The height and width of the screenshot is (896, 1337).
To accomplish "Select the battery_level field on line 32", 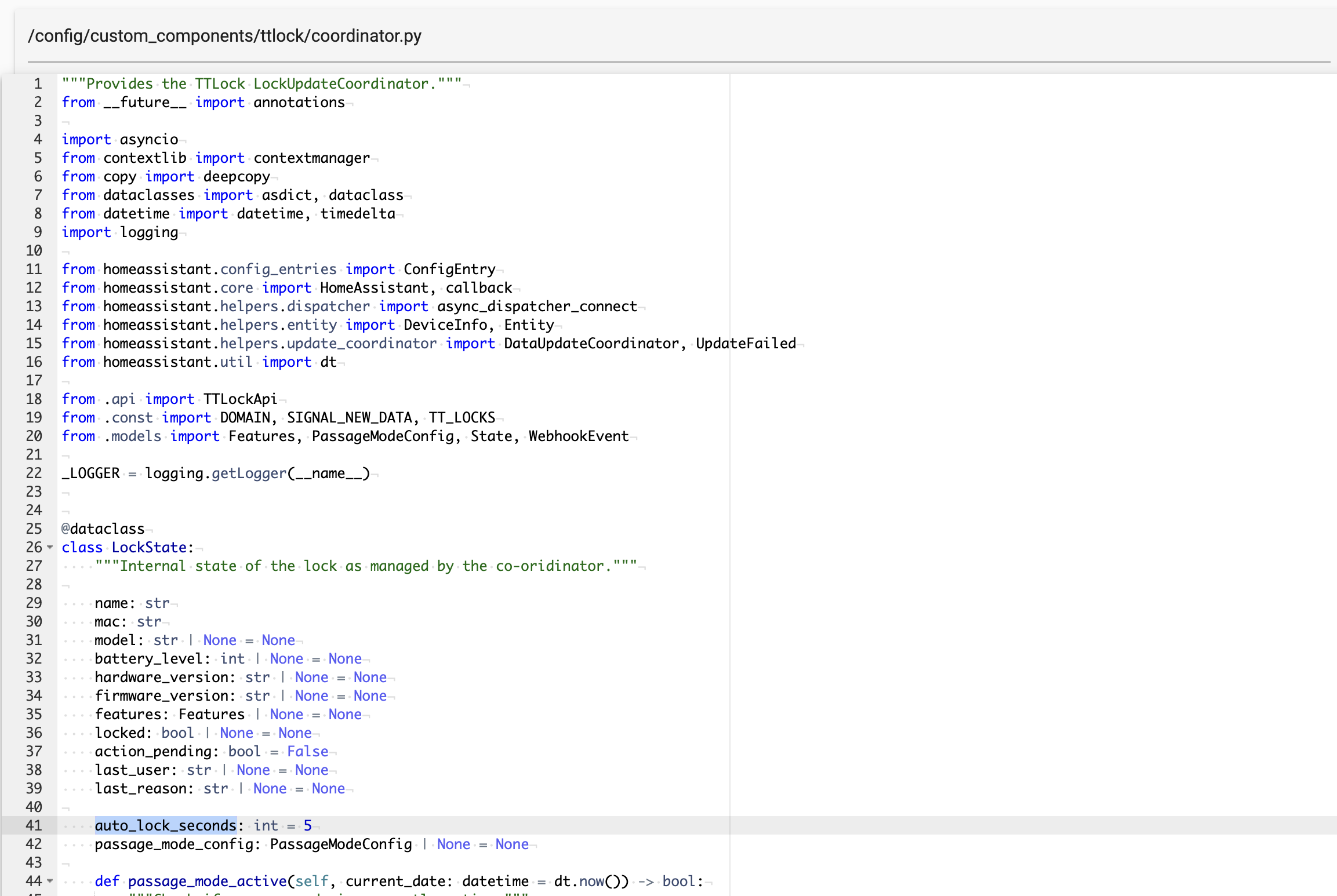I will click(x=152, y=658).
